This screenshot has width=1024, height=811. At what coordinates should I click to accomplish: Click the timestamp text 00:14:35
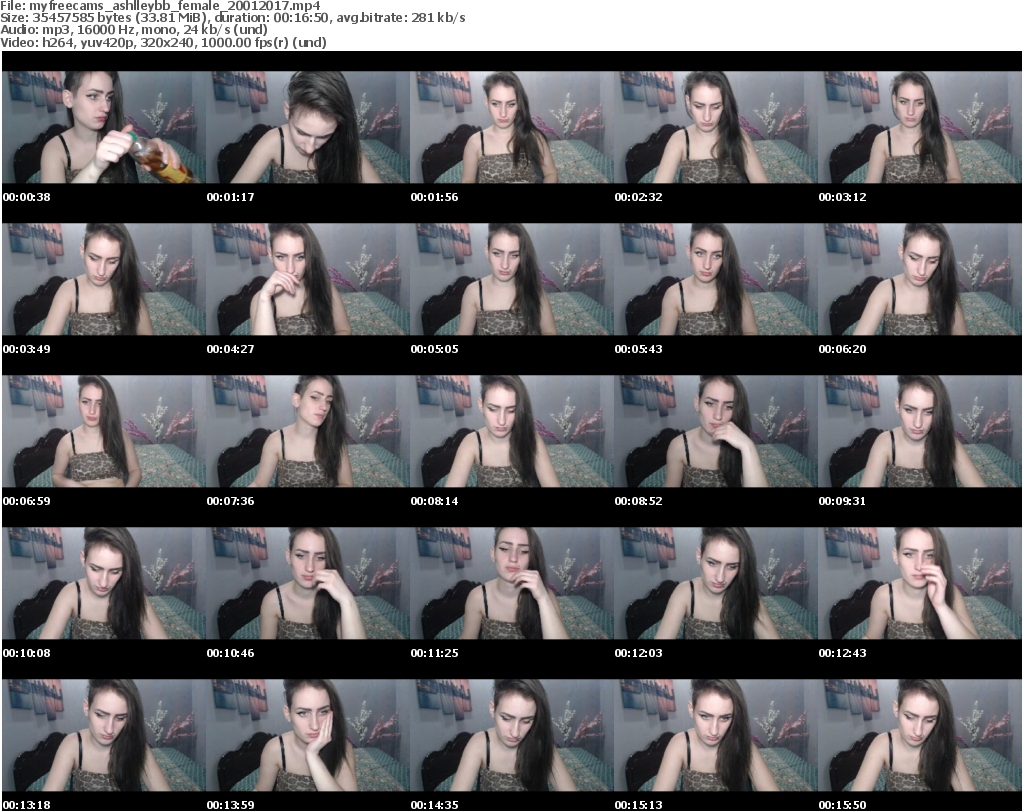click(434, 805)
